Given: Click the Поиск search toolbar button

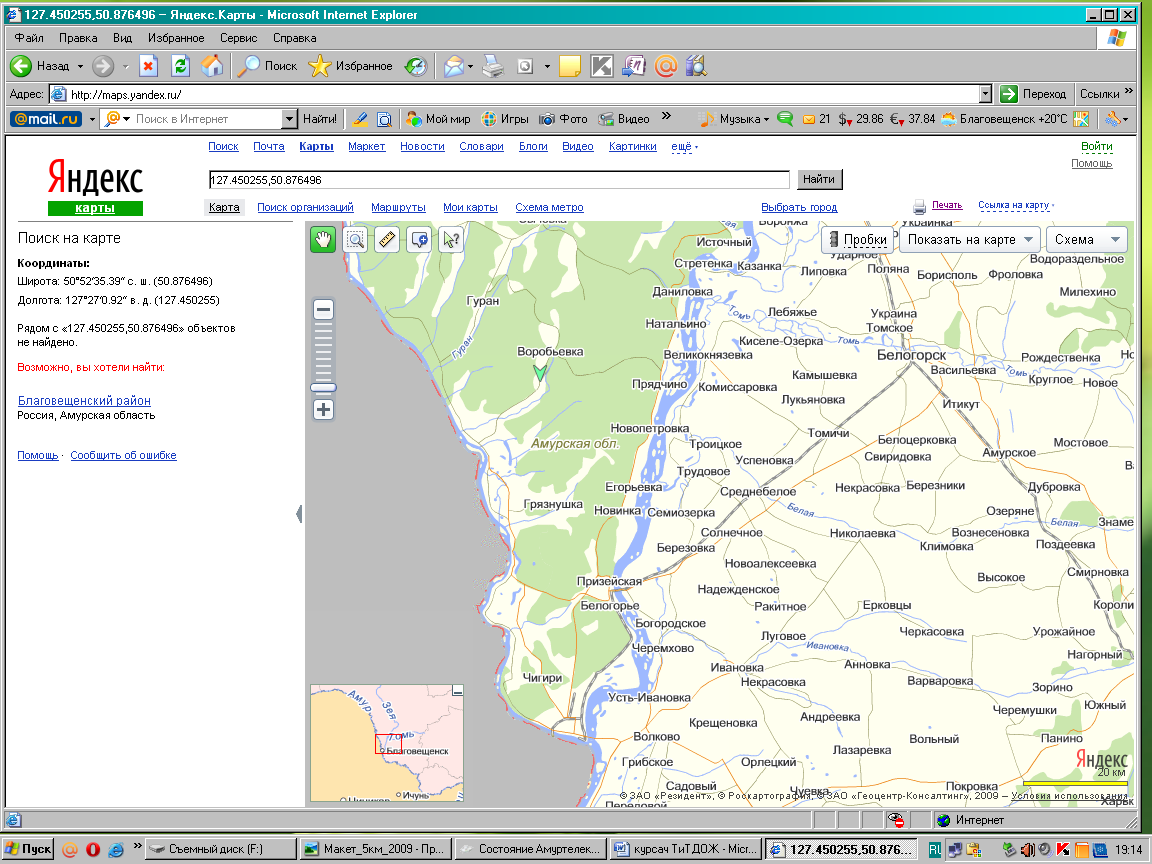Looking at the screenshot, I should pos(268,66).
